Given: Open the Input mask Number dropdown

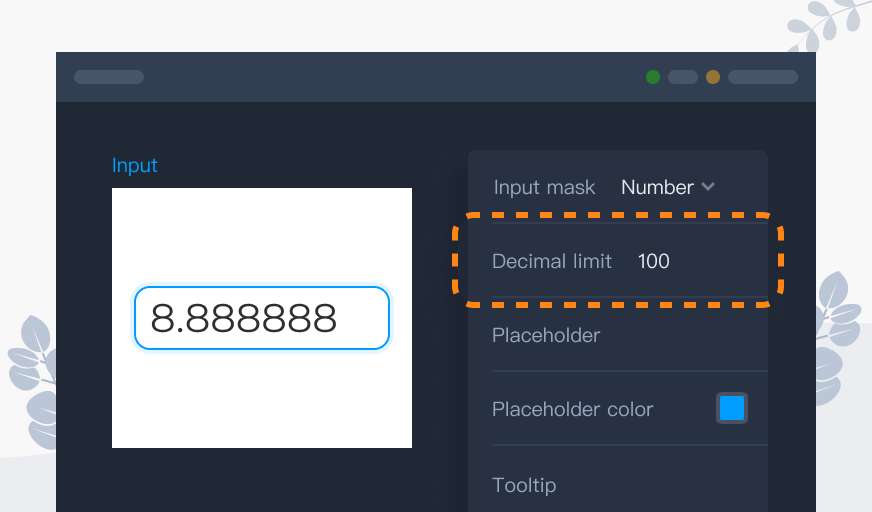Looking at the screenshot, I should click(x=668, y=187).
